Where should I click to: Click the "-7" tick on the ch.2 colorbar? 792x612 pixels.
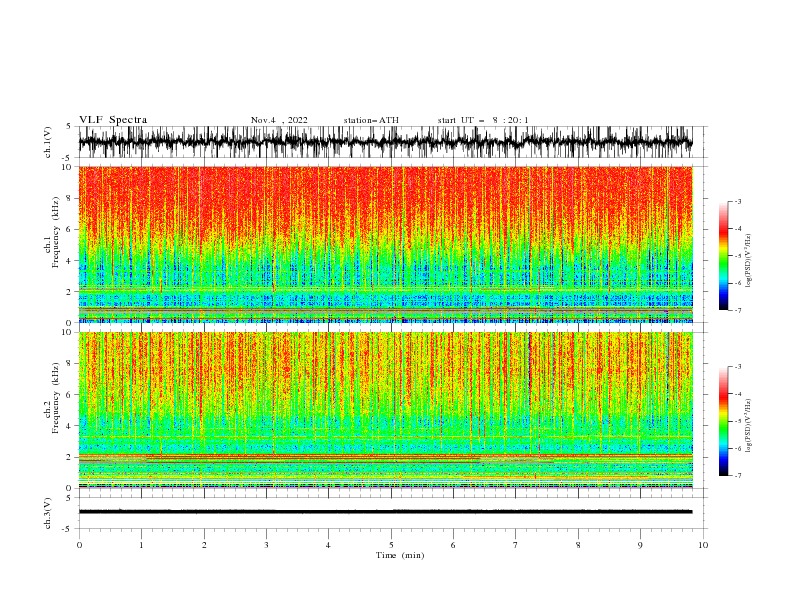pos(738,476)
